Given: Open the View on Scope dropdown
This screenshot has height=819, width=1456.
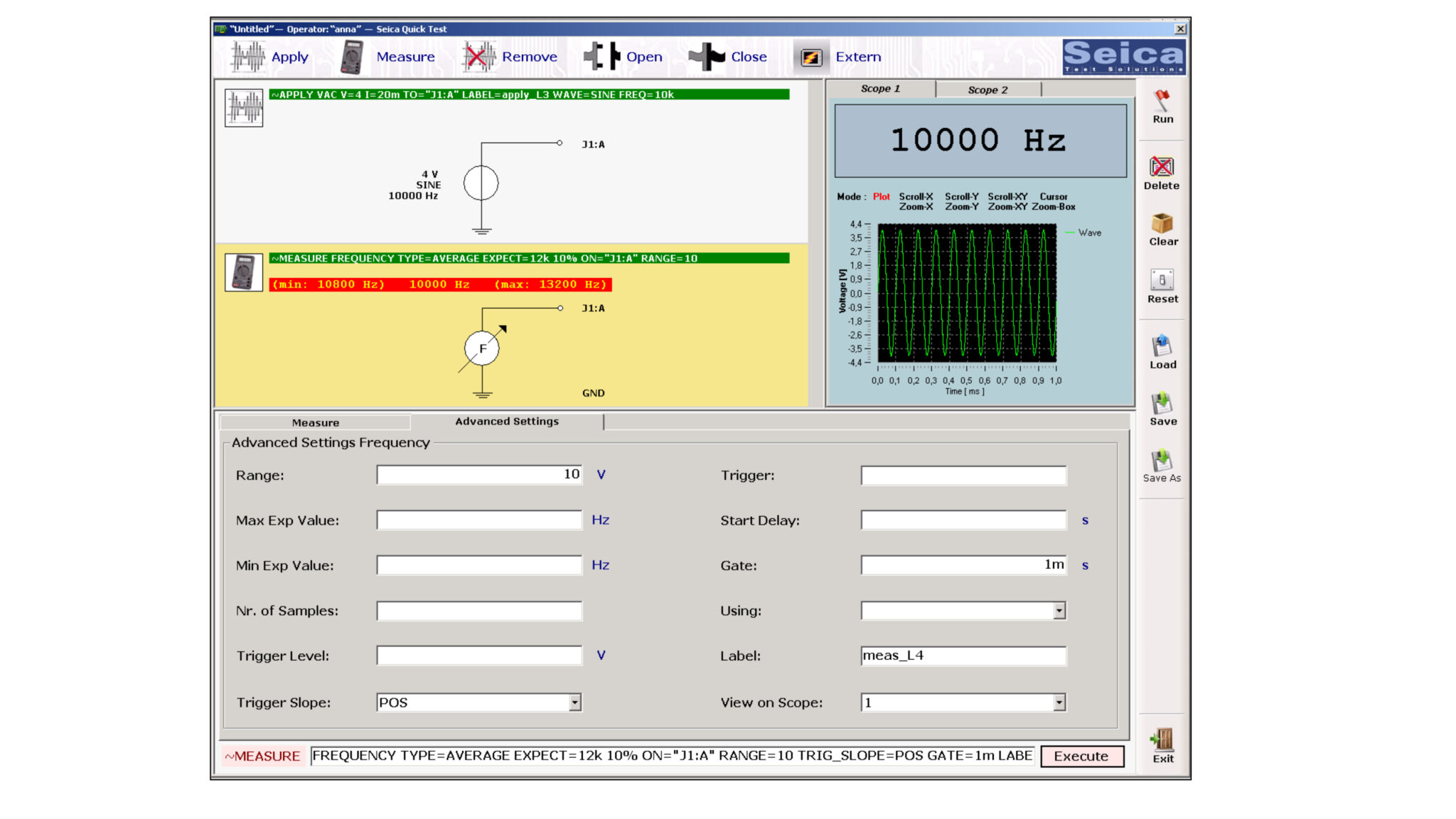Looking at the screenshot, I should coord(1060,702).
